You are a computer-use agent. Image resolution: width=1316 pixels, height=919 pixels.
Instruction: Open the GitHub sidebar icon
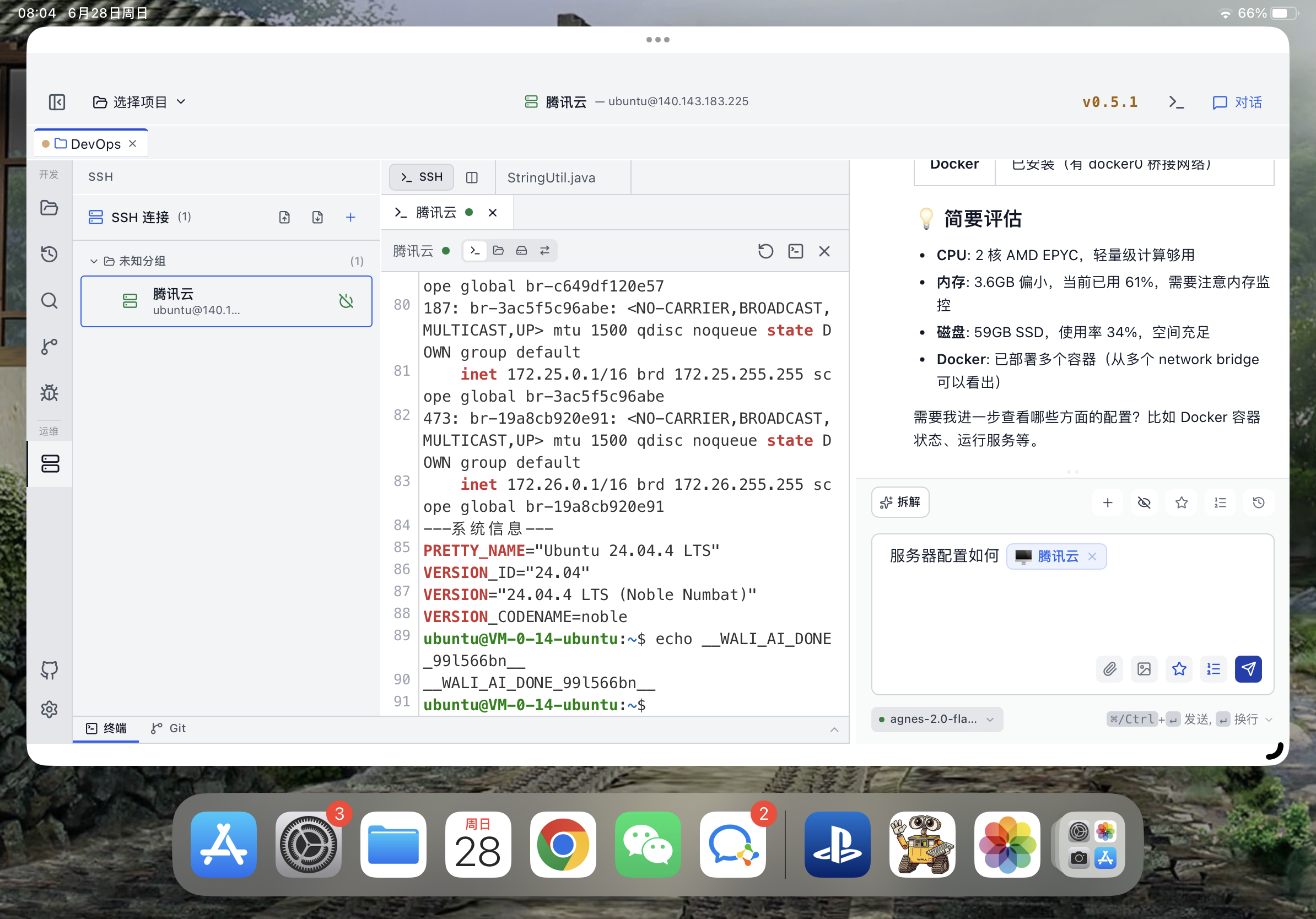point(49,670)
